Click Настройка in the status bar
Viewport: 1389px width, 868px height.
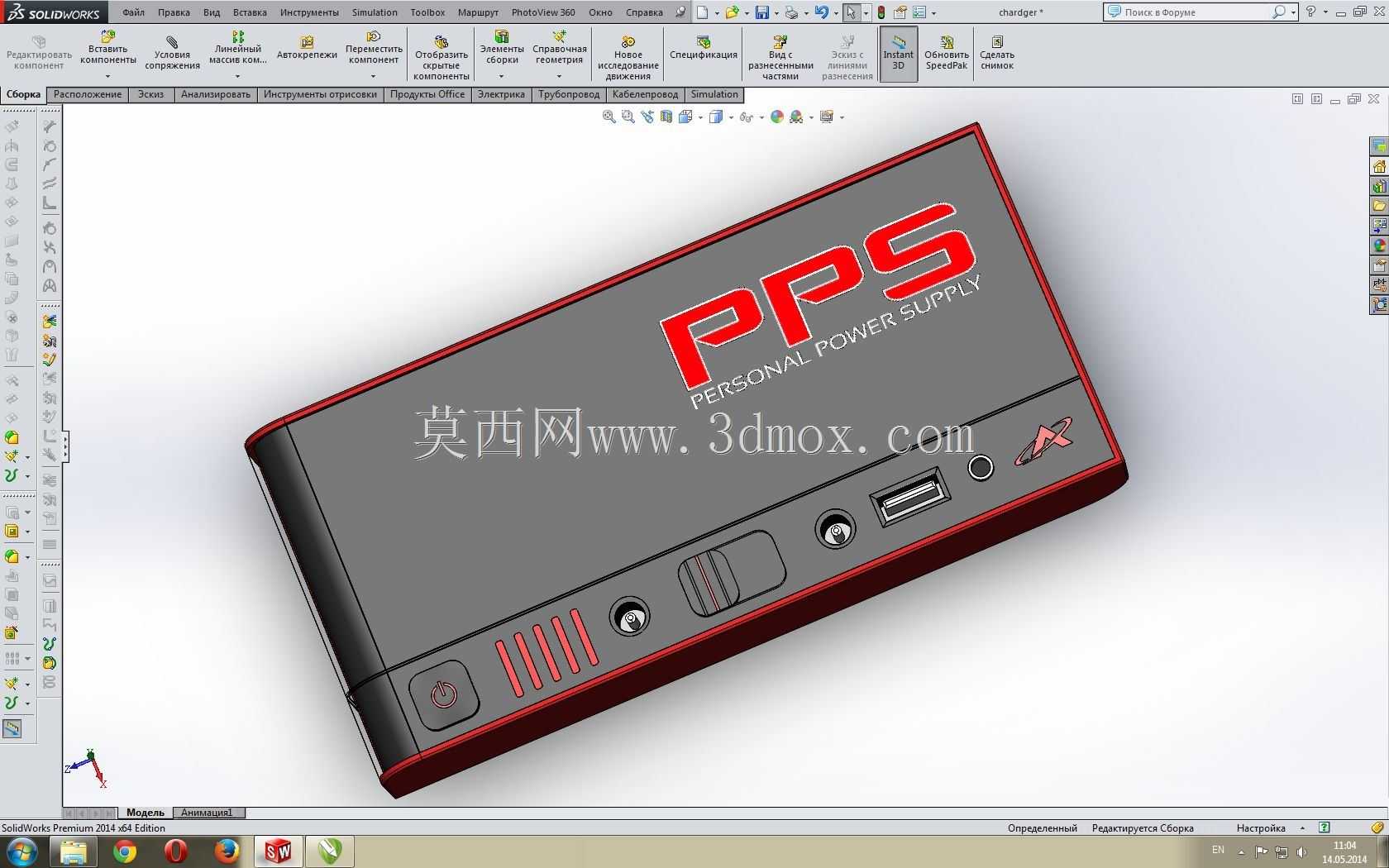tap(1261, 827)
